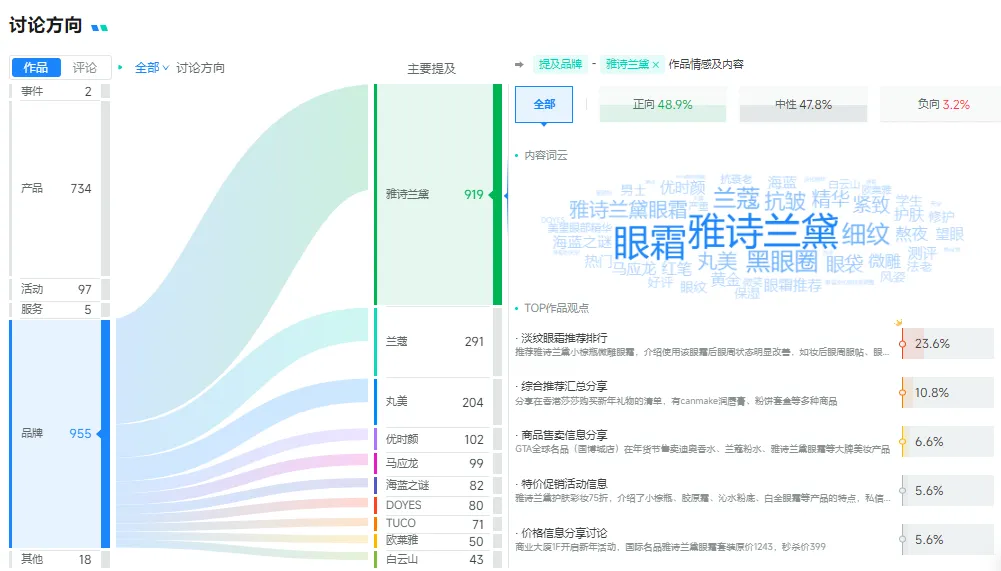This screenshot has height=571, width=1001.
Task: Select the DOYES 80 brand node
Action: click(438, 505)
